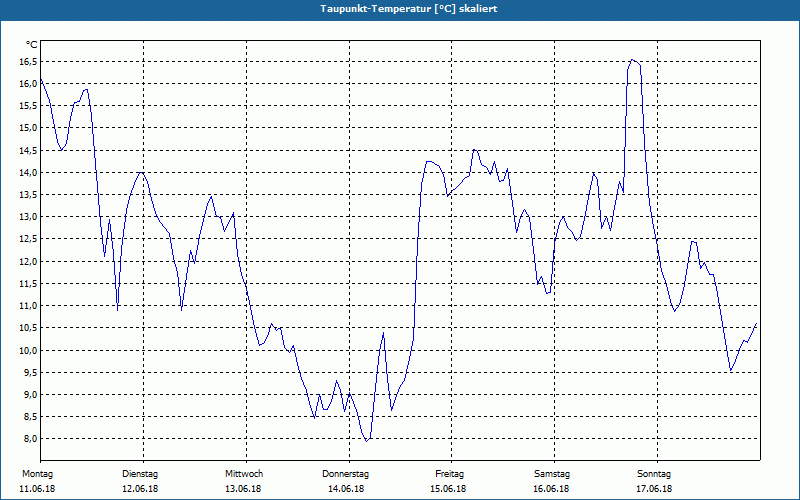Screen dimensions: 800x500
Task: Select the 16,5 y-axis value
Action: [29, 62]
